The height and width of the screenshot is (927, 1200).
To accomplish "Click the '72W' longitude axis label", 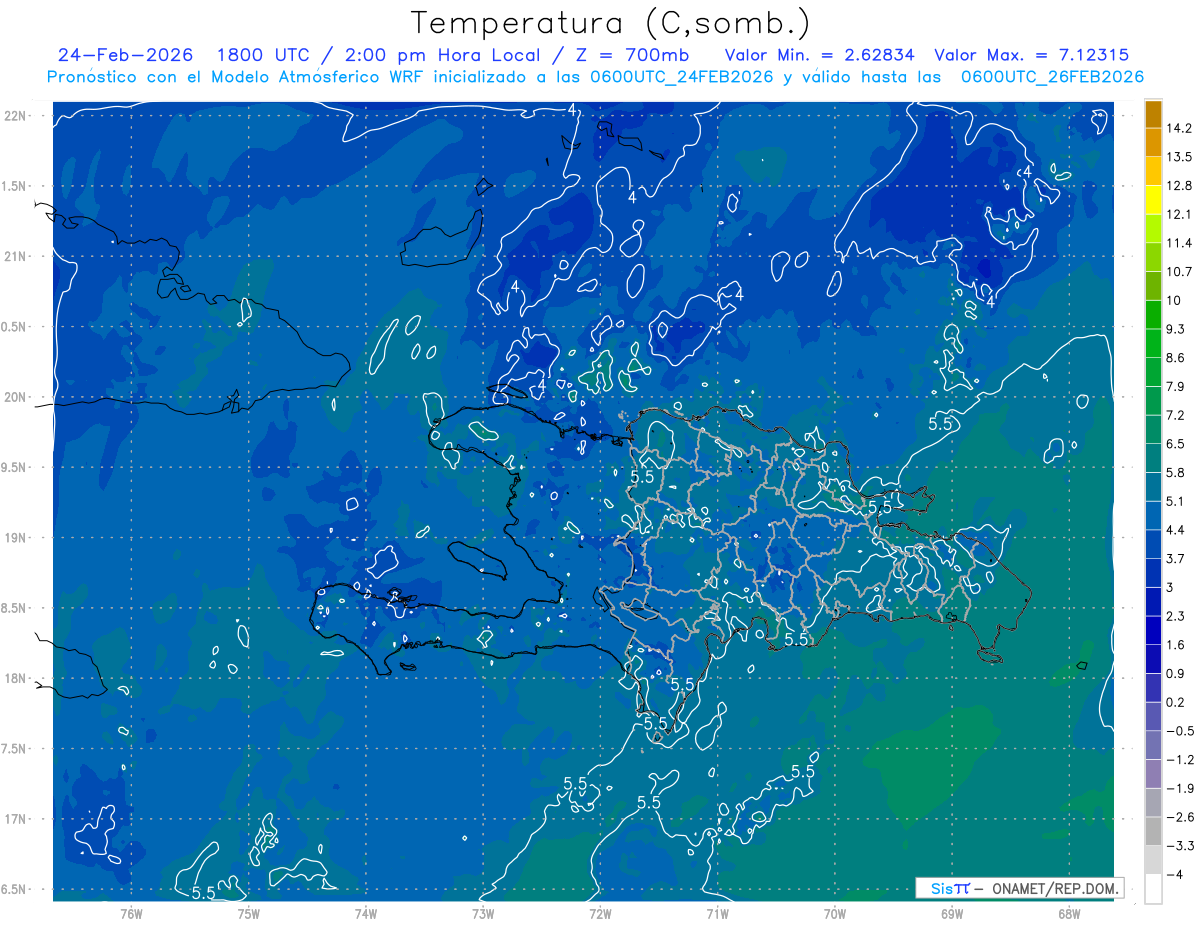I will pyautogui.click(x=600, y=913).
